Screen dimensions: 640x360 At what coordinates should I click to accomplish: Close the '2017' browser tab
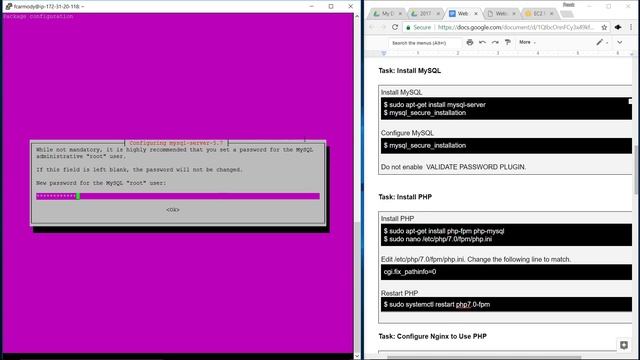(x=438, y=14)
